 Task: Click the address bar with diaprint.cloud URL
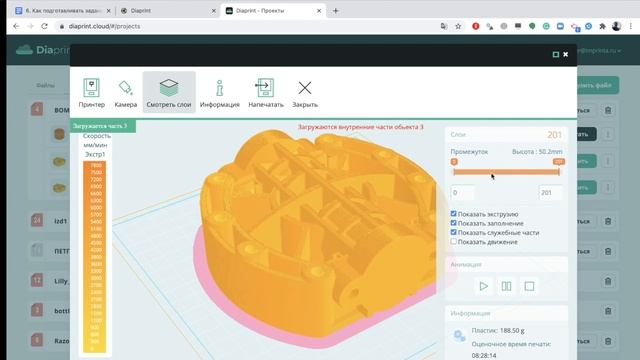tap(245, 26)
